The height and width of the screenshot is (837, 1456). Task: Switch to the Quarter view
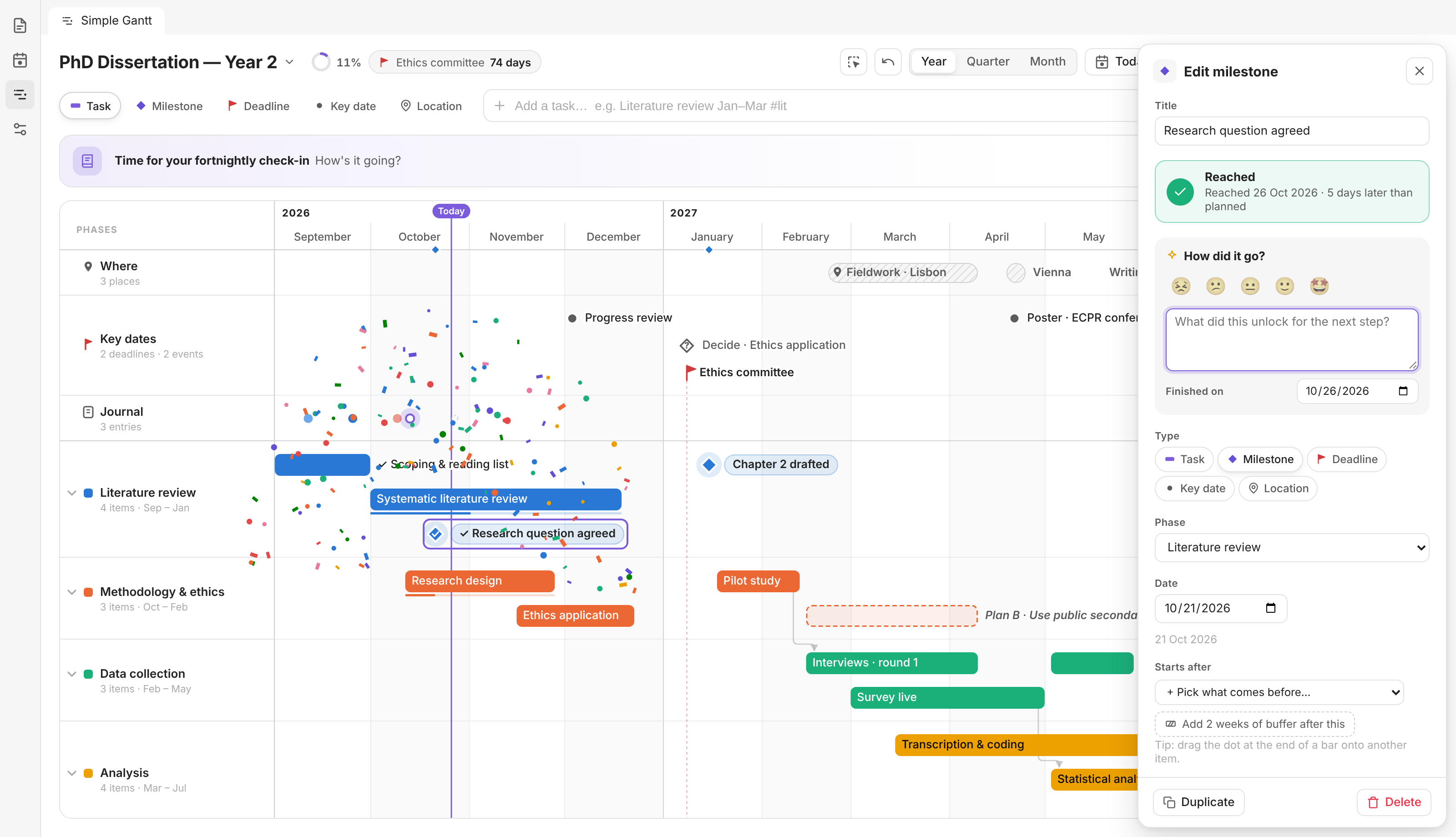(x=987, y=61)
